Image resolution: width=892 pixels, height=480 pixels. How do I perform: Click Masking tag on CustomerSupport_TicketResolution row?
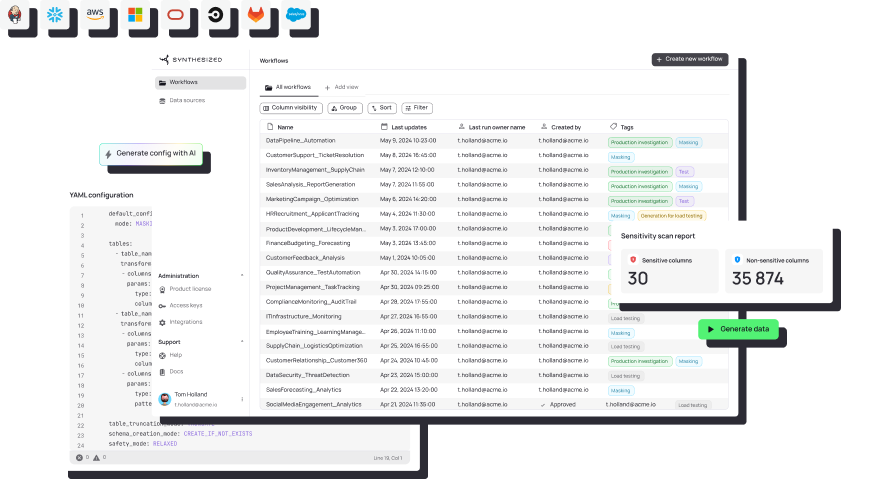(x=621, y=158)
